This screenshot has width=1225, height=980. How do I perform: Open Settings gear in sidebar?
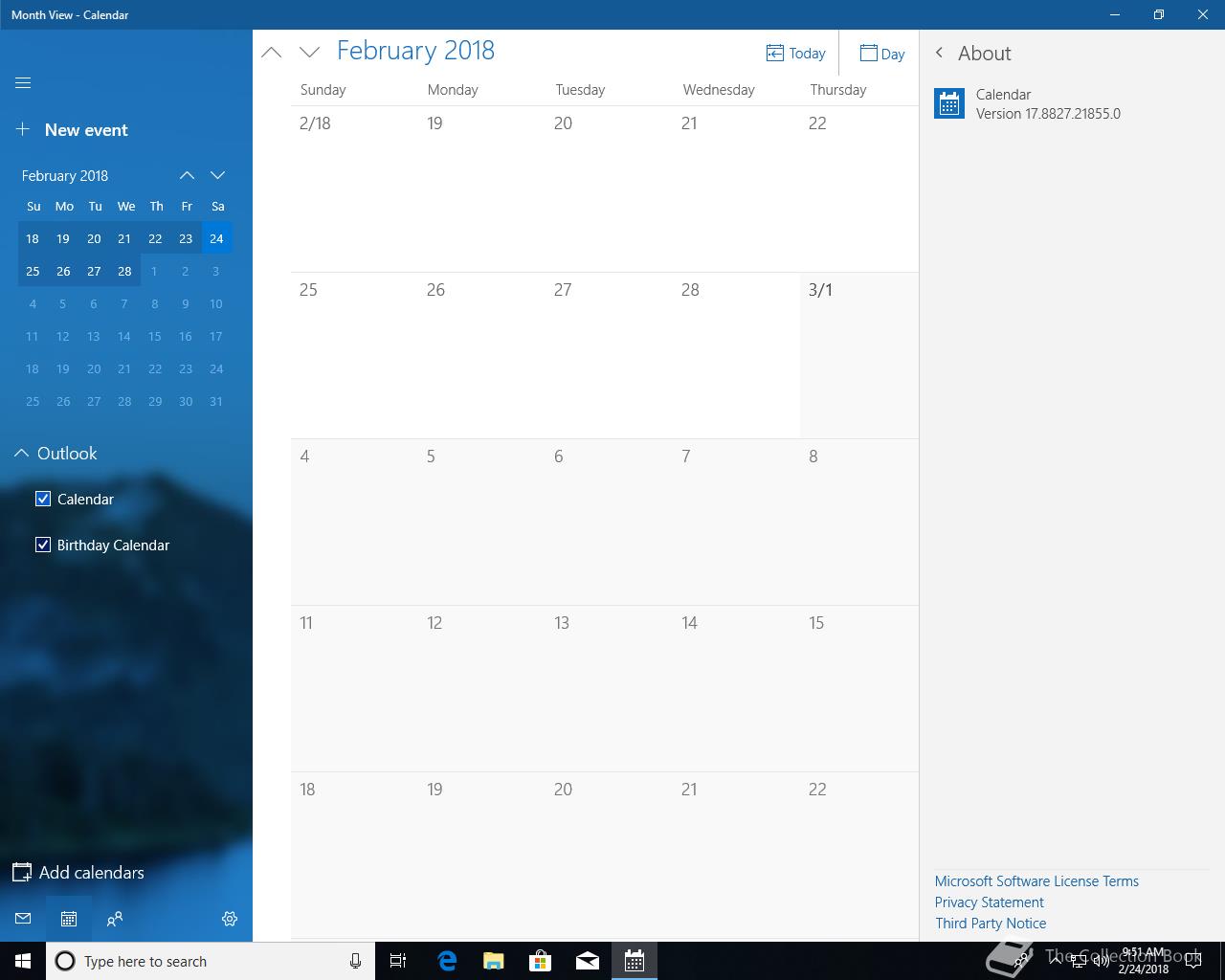[230, 919]
